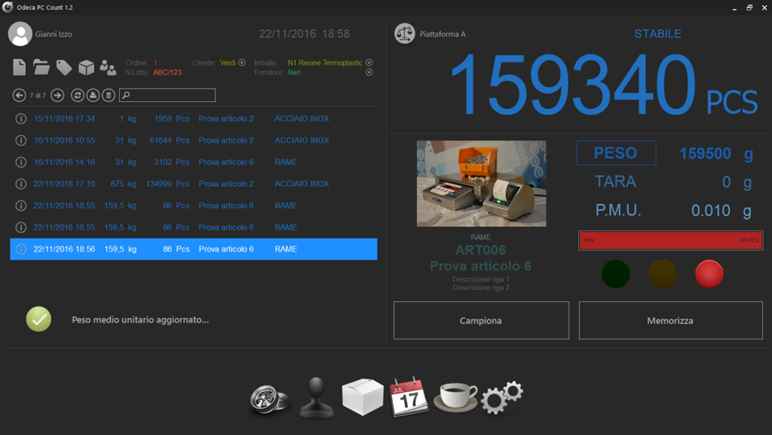Click the dark green indicator light
The height and width of the screenshot is (435, 772).
615,274
